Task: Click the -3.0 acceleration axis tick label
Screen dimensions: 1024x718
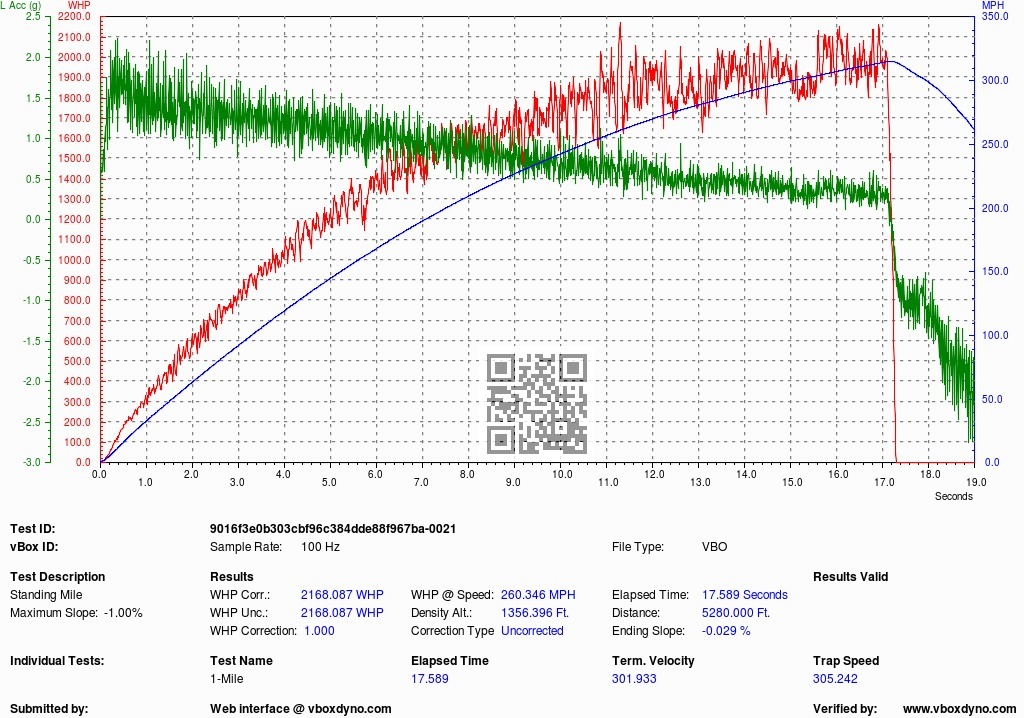Action: click(x=33, y=463)
